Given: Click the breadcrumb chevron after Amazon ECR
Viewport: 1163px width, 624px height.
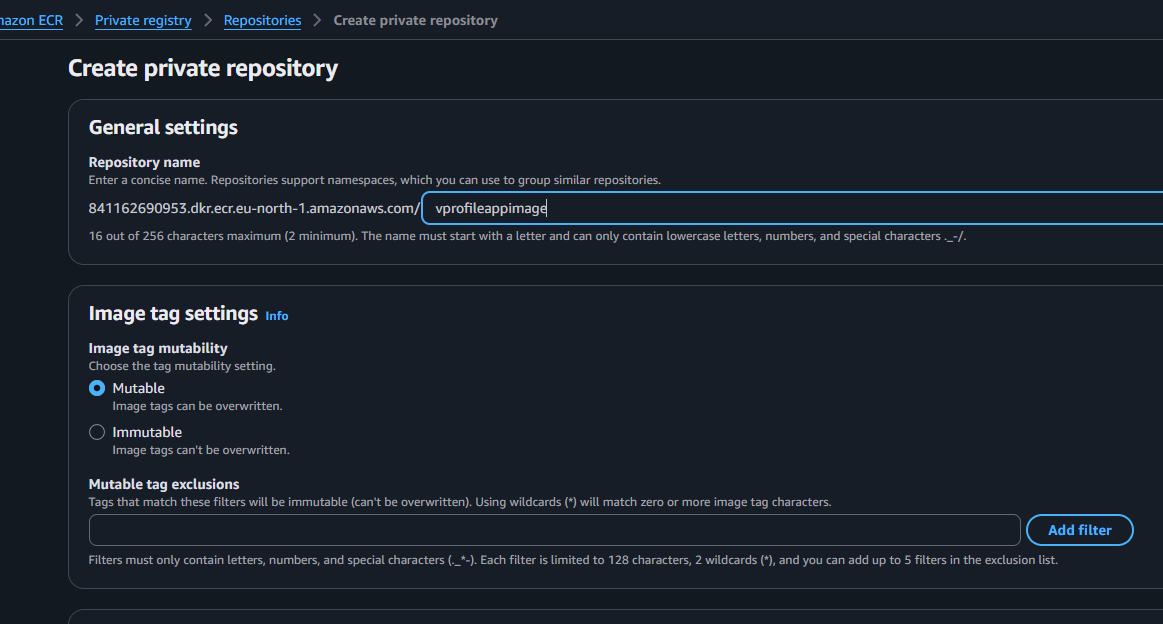Looking at the screenshot, I should pyautogui.click(x=77, y=20).
